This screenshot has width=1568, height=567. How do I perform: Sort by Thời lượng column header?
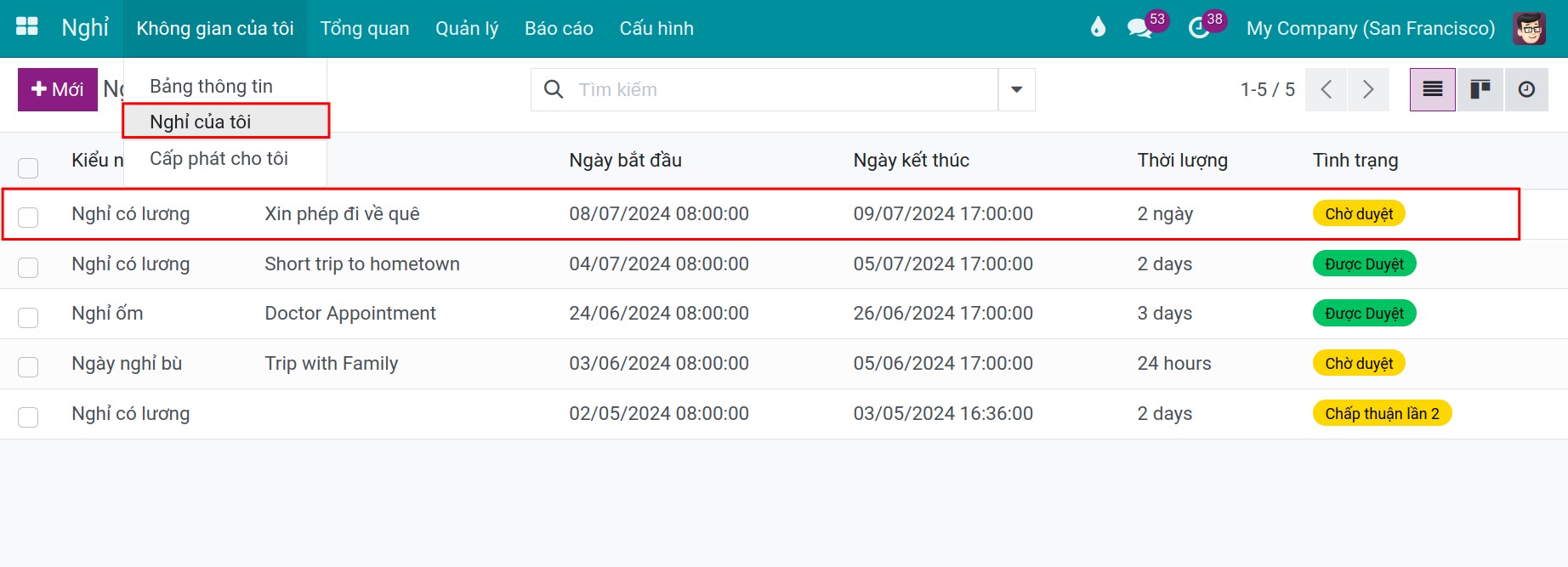point(1182,160)
